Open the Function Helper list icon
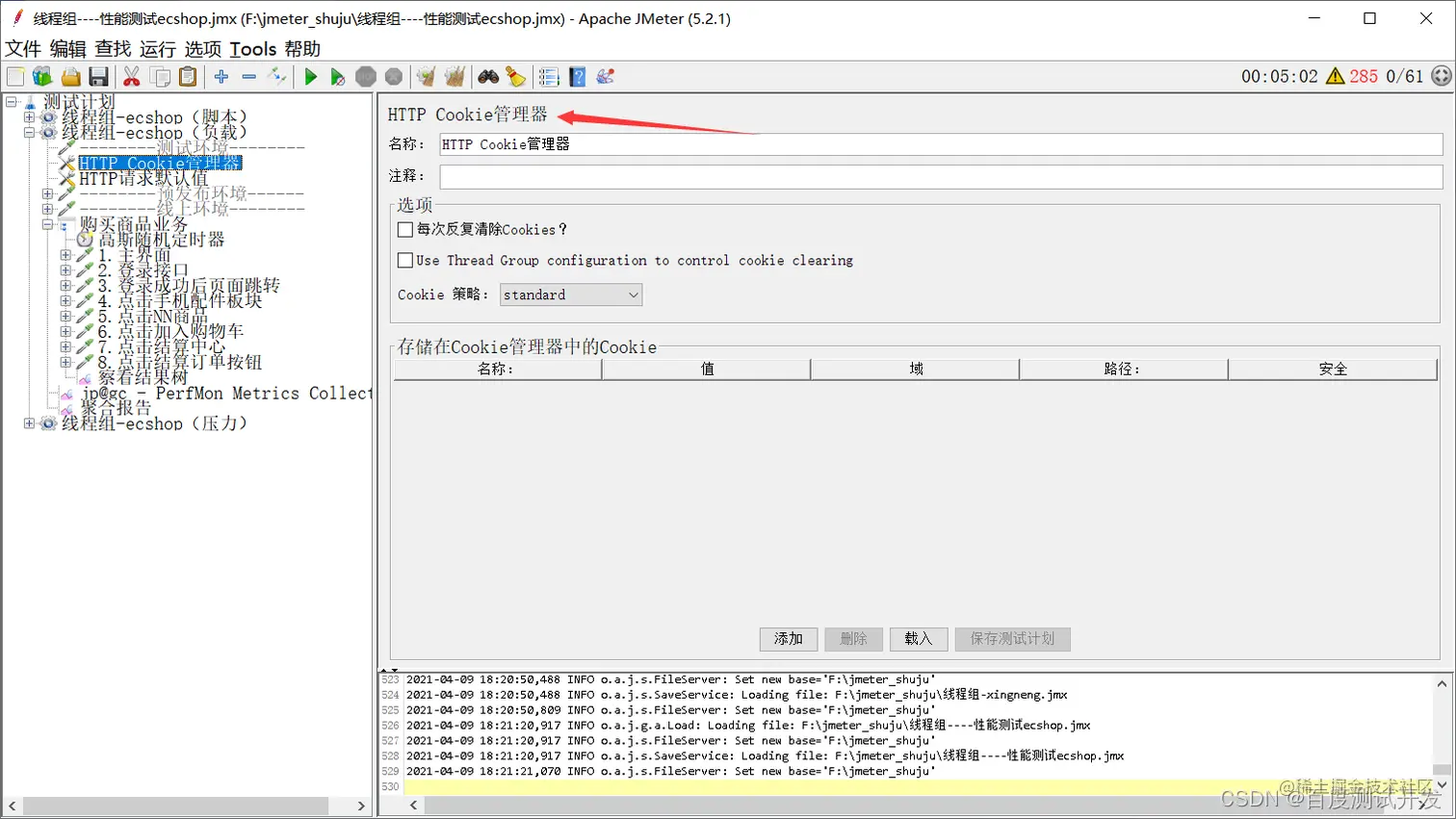 pos(549,77)
